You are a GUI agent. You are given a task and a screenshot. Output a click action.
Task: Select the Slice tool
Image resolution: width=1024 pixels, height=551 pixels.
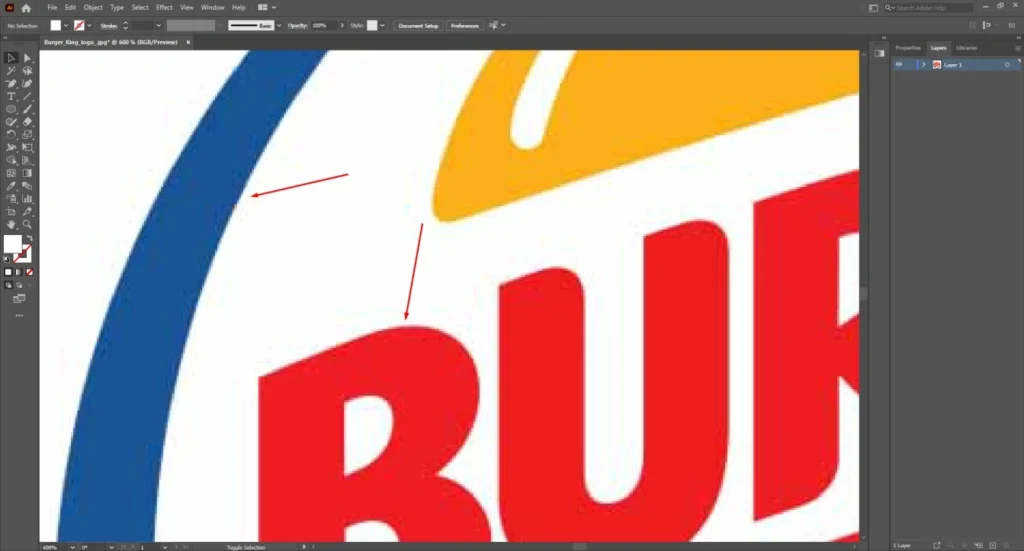(x=27, y=212)
